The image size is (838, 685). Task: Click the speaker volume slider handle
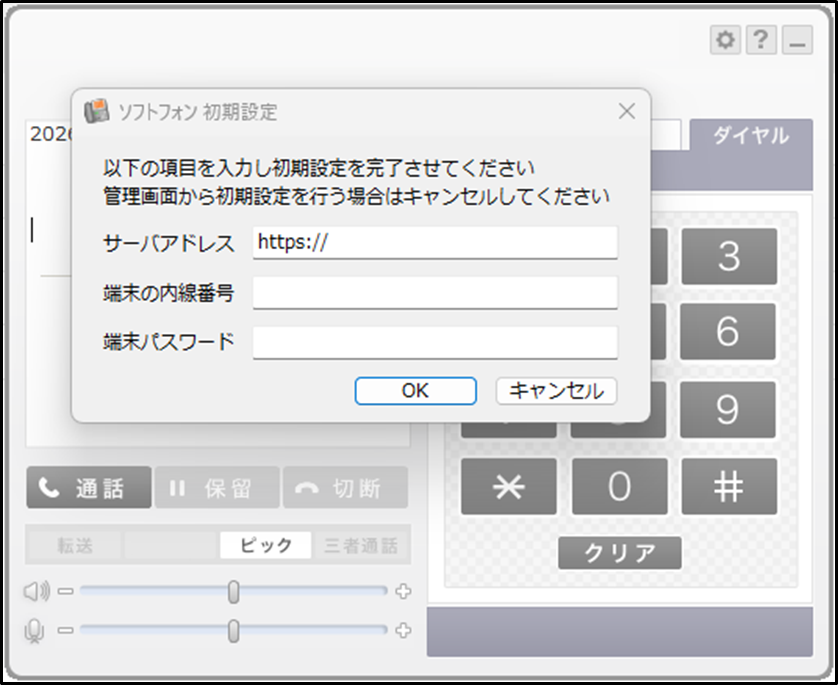coord(233,591)
